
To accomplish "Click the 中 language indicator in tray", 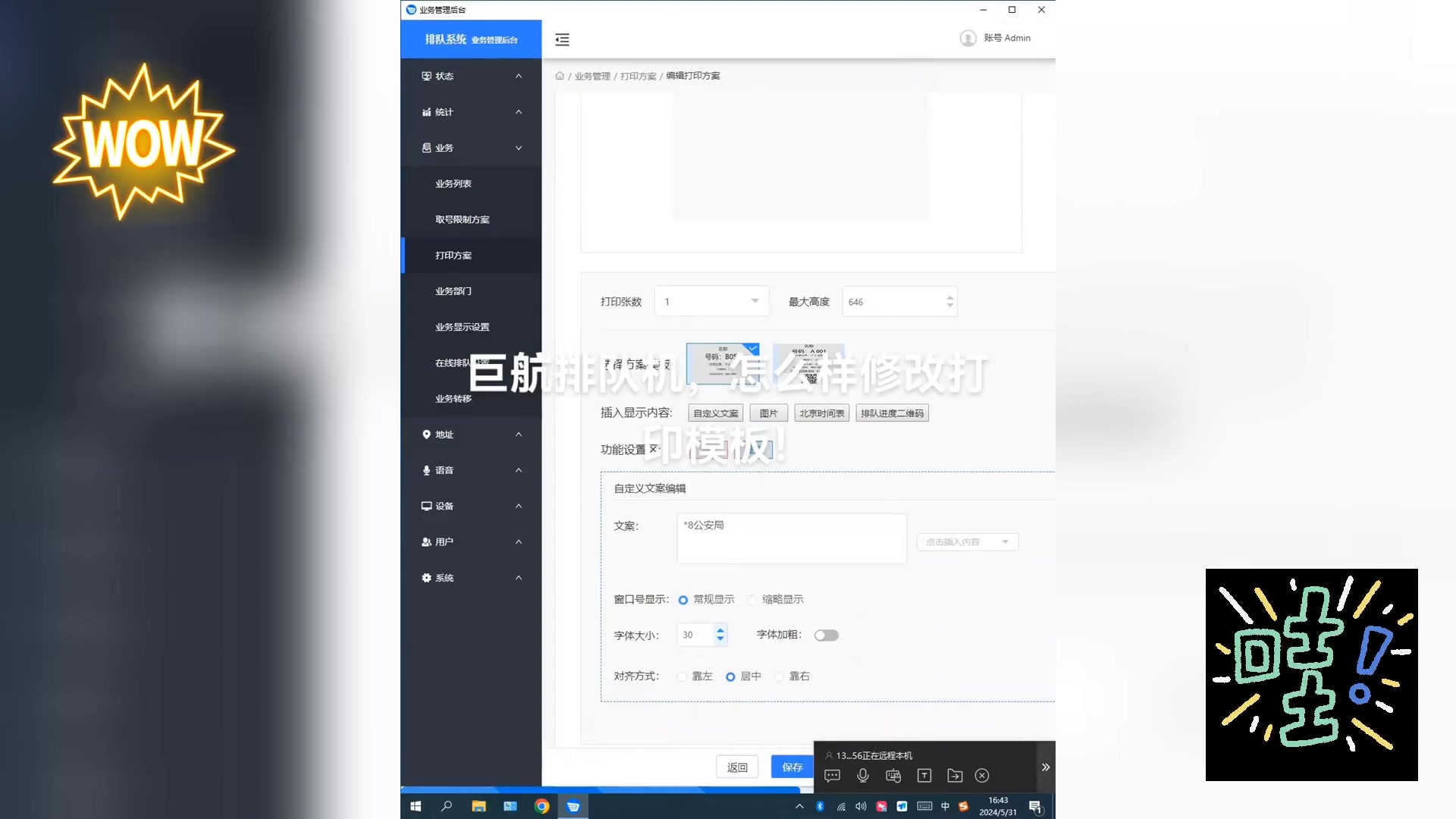I will tap(945, 806).
